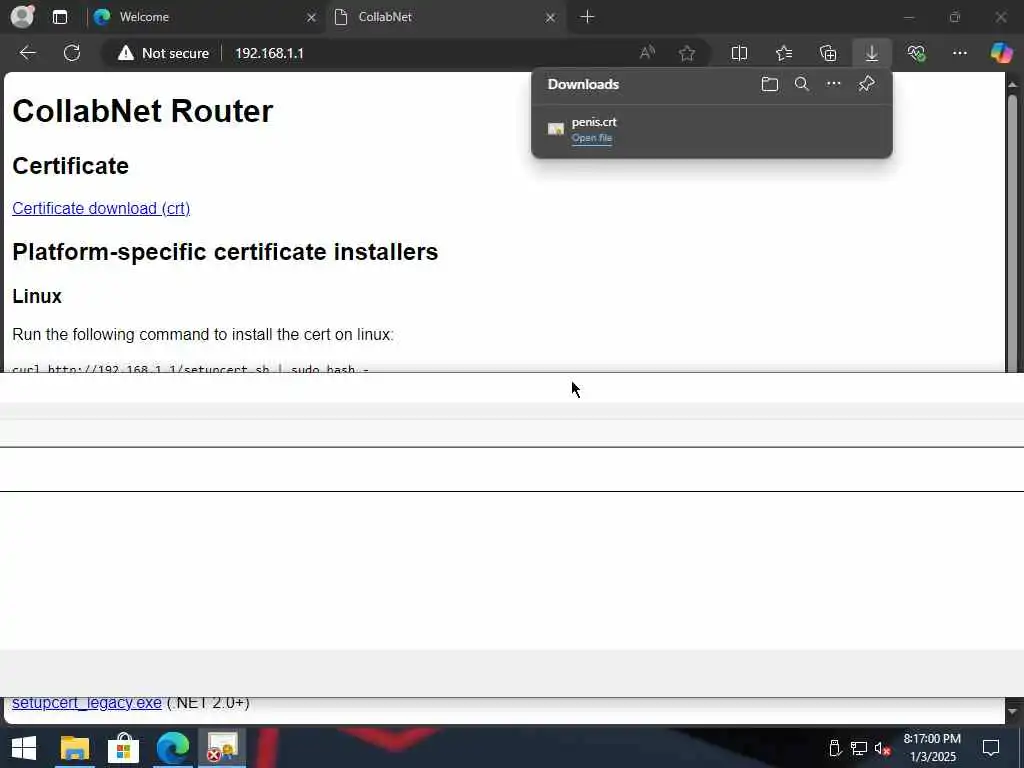Click the Linux section heading
Image resolution: width=1024 pixels, height=768 pixels.
[37, 296]
